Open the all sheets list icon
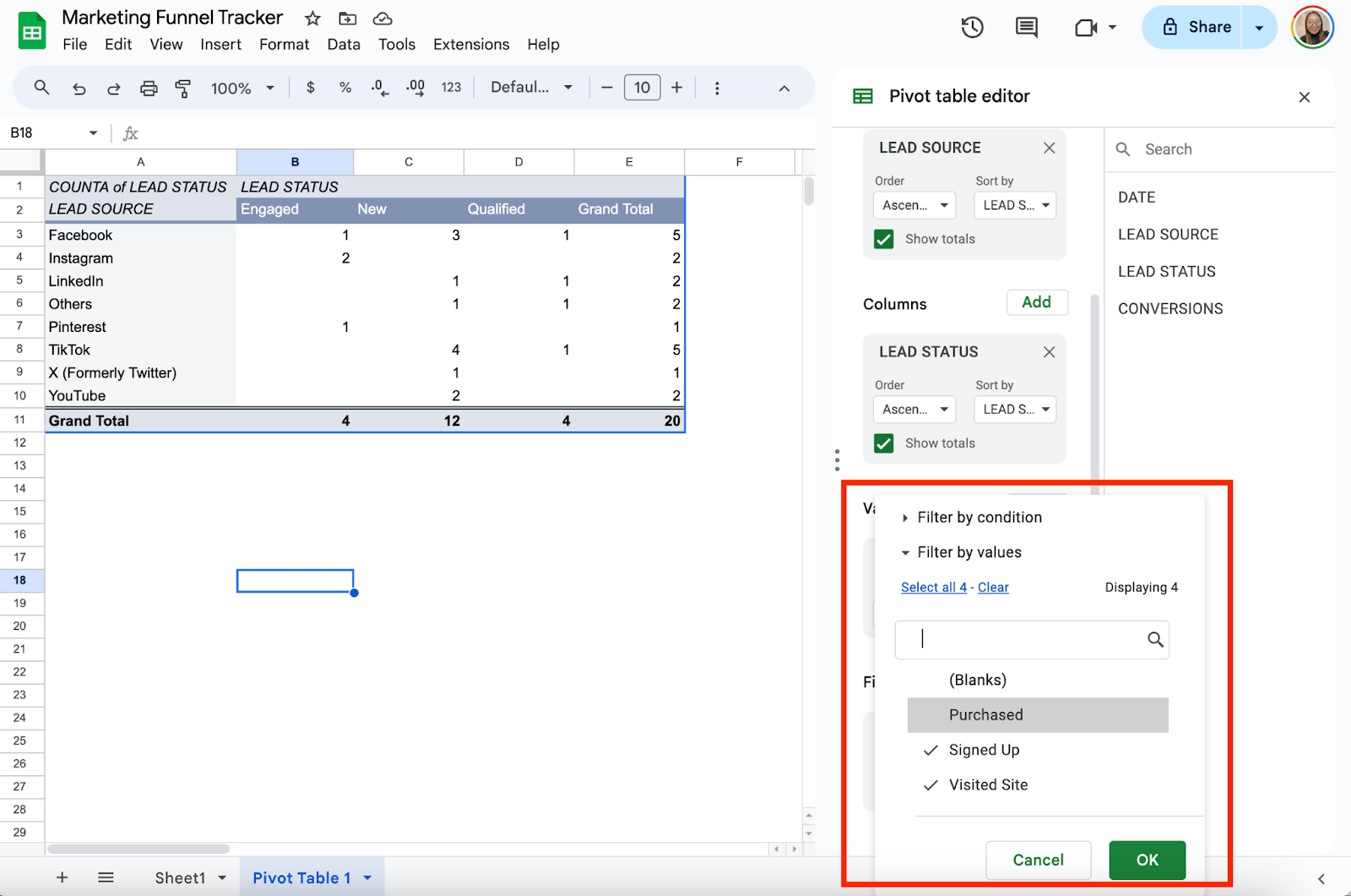This screenshot has width=1351, height=896. tap(106, 877)
